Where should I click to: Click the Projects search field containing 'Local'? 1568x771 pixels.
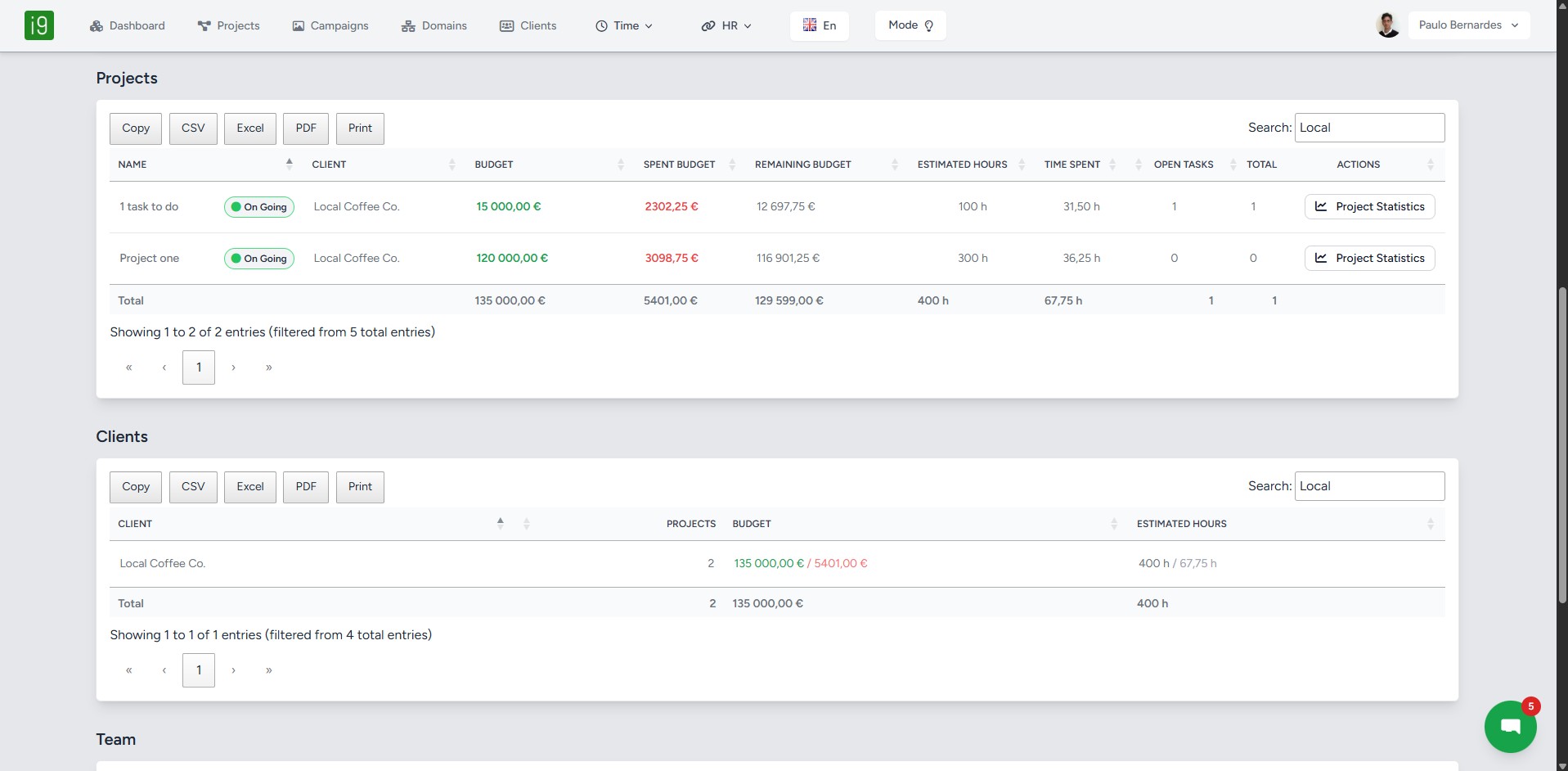[1369, 128]
